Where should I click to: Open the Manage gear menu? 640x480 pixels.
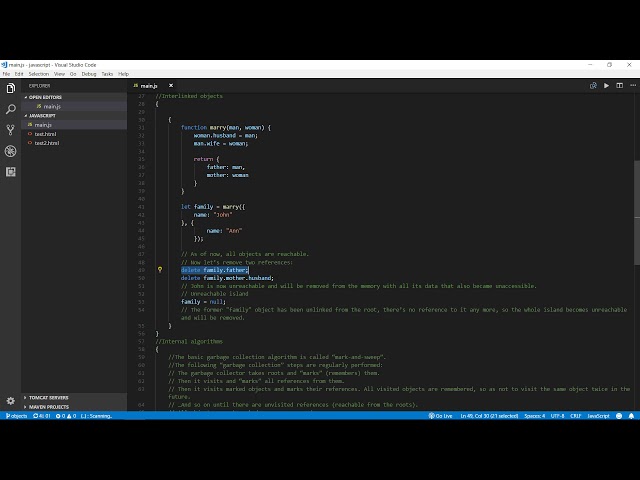click(x=11, y=401)
